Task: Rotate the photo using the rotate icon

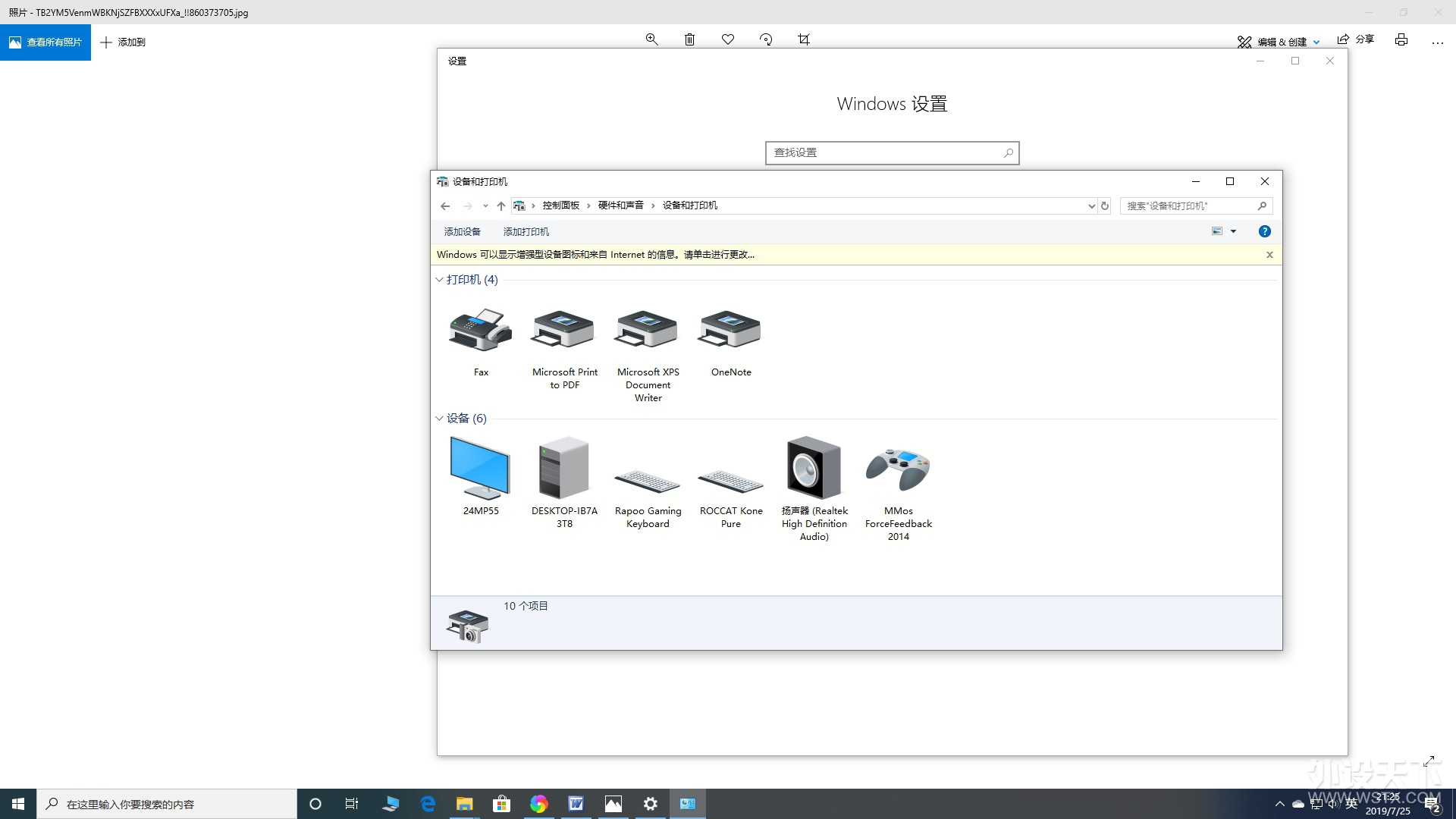Action: coord(766,39)
